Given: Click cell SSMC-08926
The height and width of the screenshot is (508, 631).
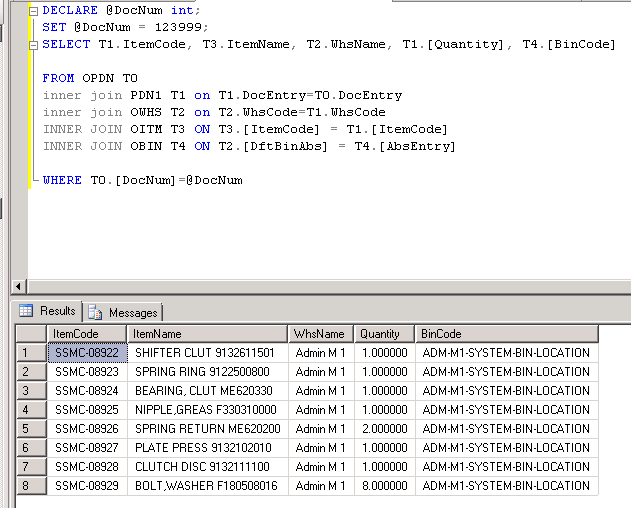Looking at the screenshot, I should tap(87, 429).
